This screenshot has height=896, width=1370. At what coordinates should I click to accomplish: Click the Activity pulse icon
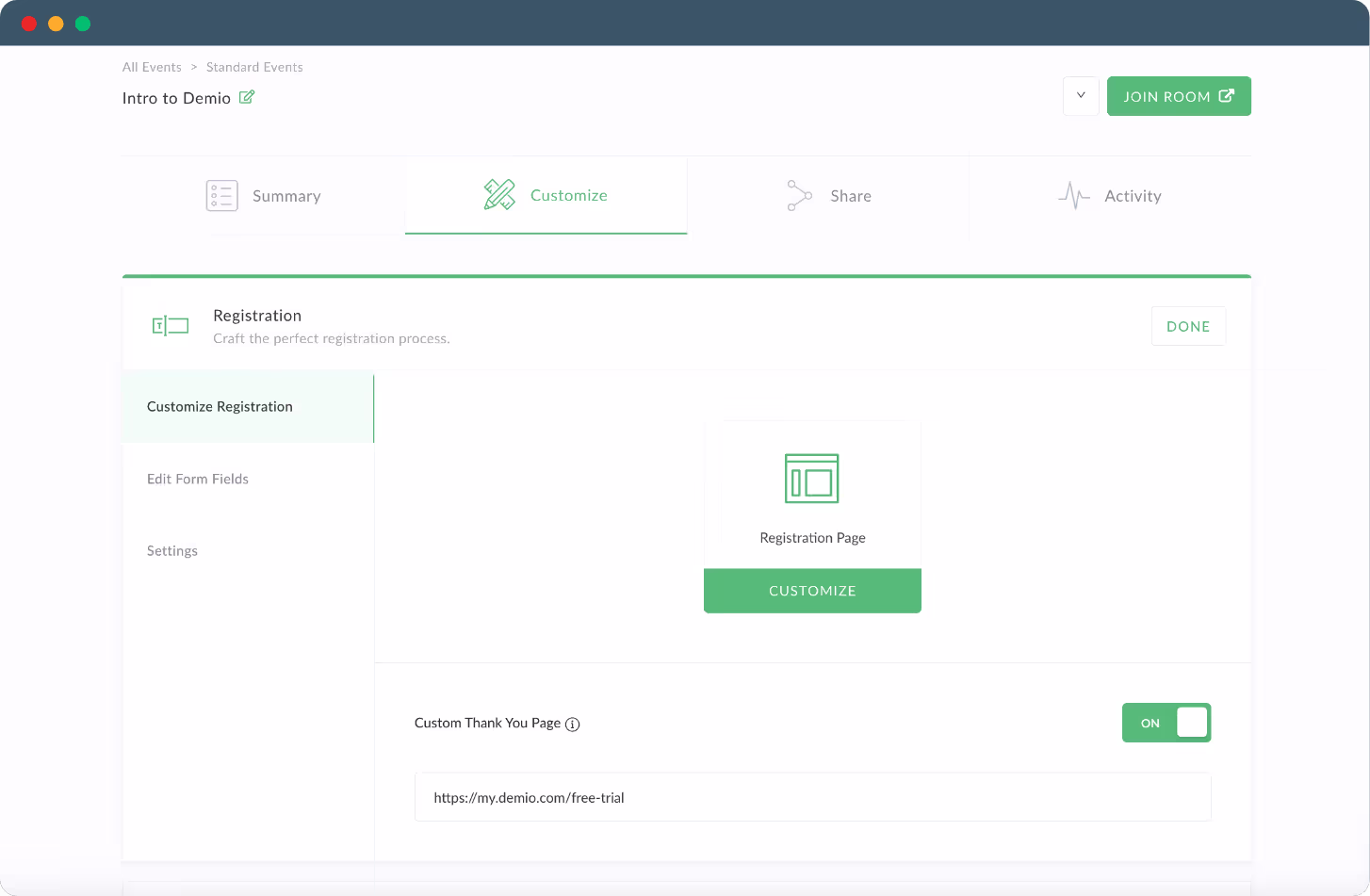[x=1074, y=196]
